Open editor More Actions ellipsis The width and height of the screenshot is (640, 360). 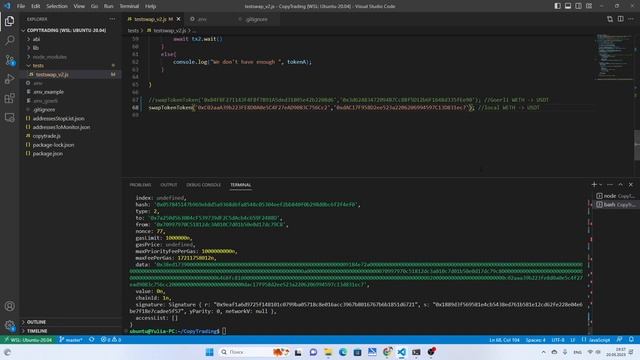click(x=631, y=19)
